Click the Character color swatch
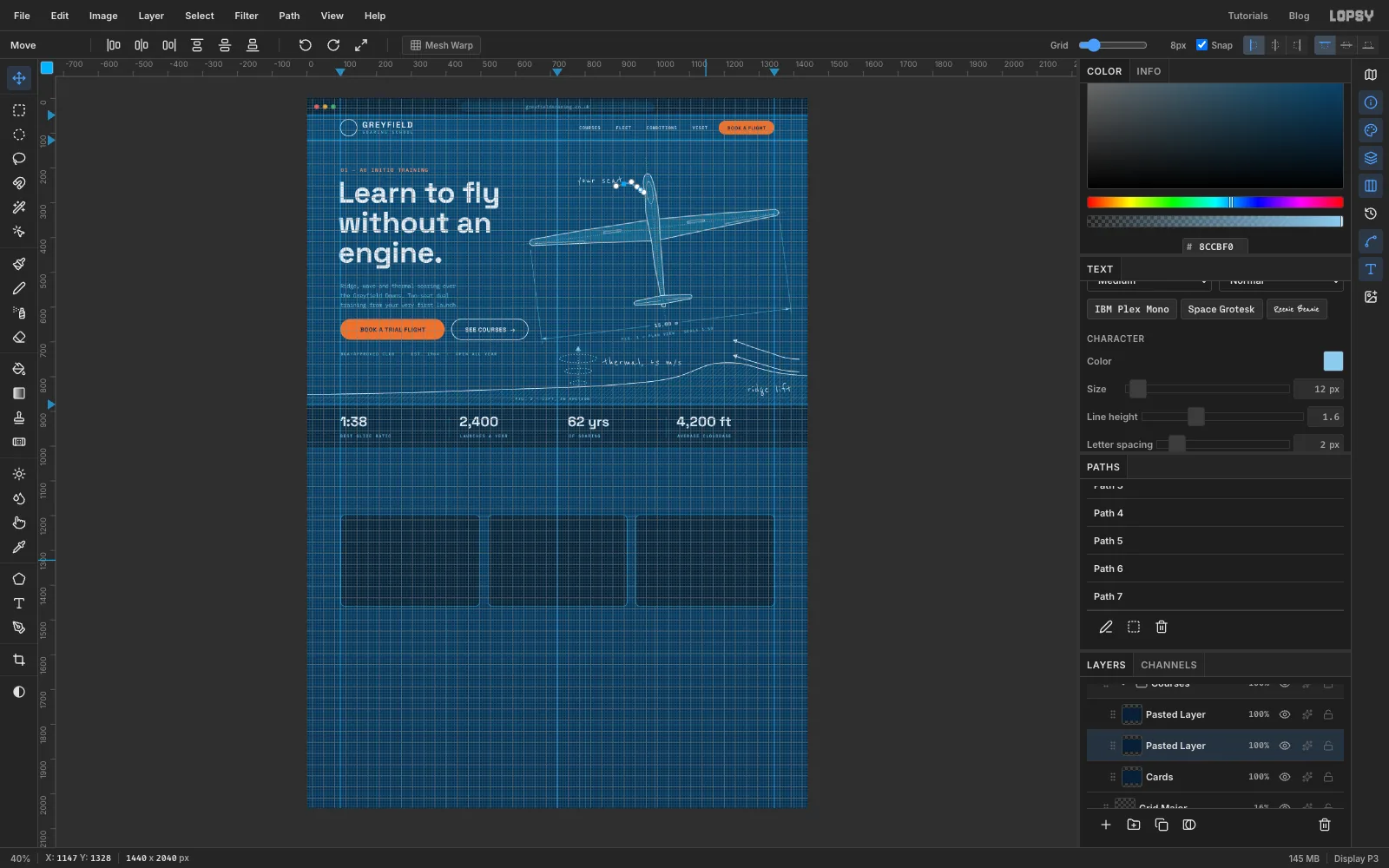Screen dimensions: 1389x868 (1333, 361)
